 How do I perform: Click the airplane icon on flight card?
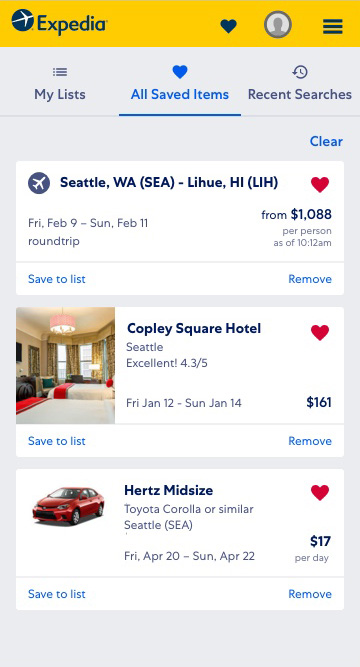tap(39, 183)
